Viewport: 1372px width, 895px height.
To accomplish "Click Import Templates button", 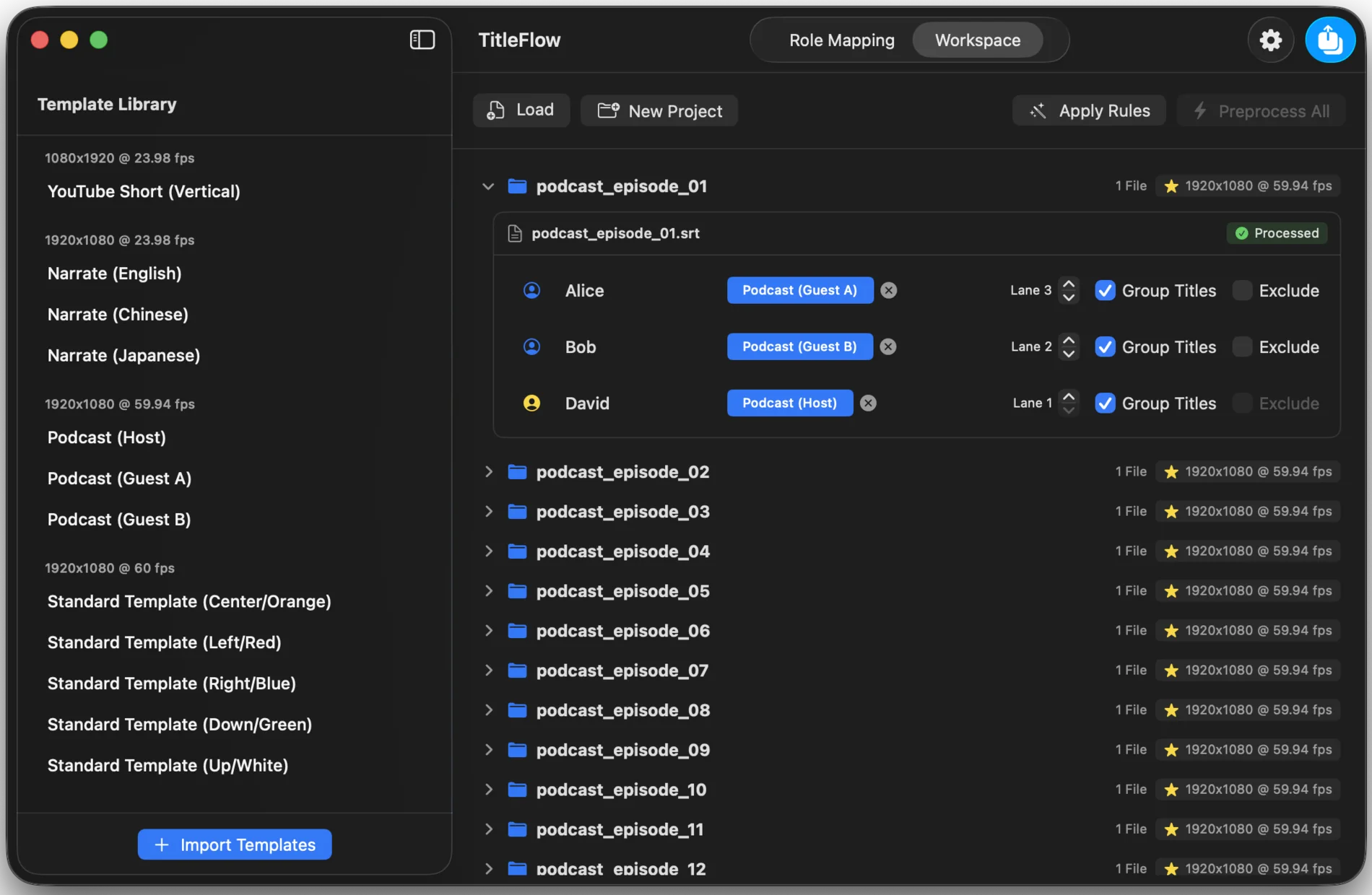I will coord(235,844).
